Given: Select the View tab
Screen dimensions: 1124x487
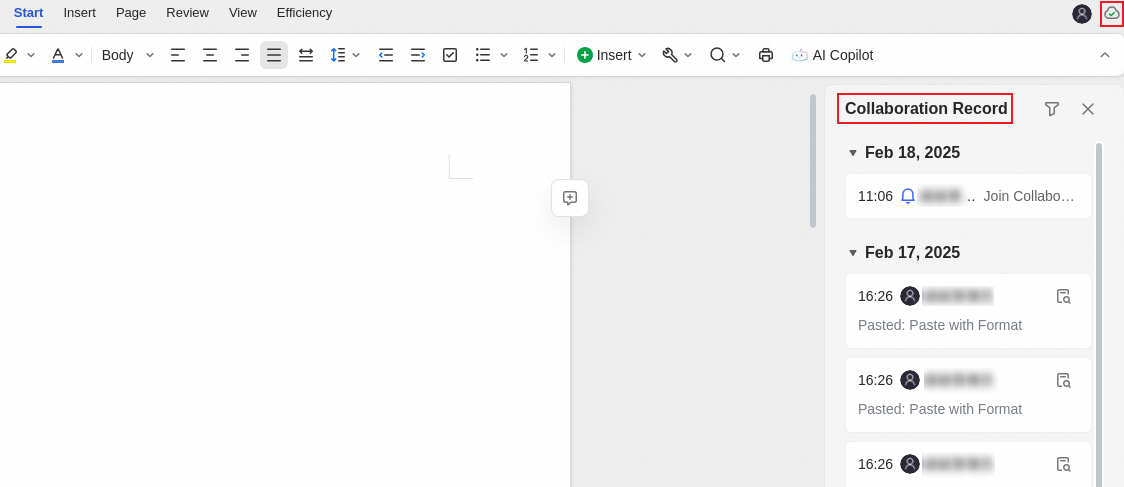Looking at the screenshot, I should [243, 13].
